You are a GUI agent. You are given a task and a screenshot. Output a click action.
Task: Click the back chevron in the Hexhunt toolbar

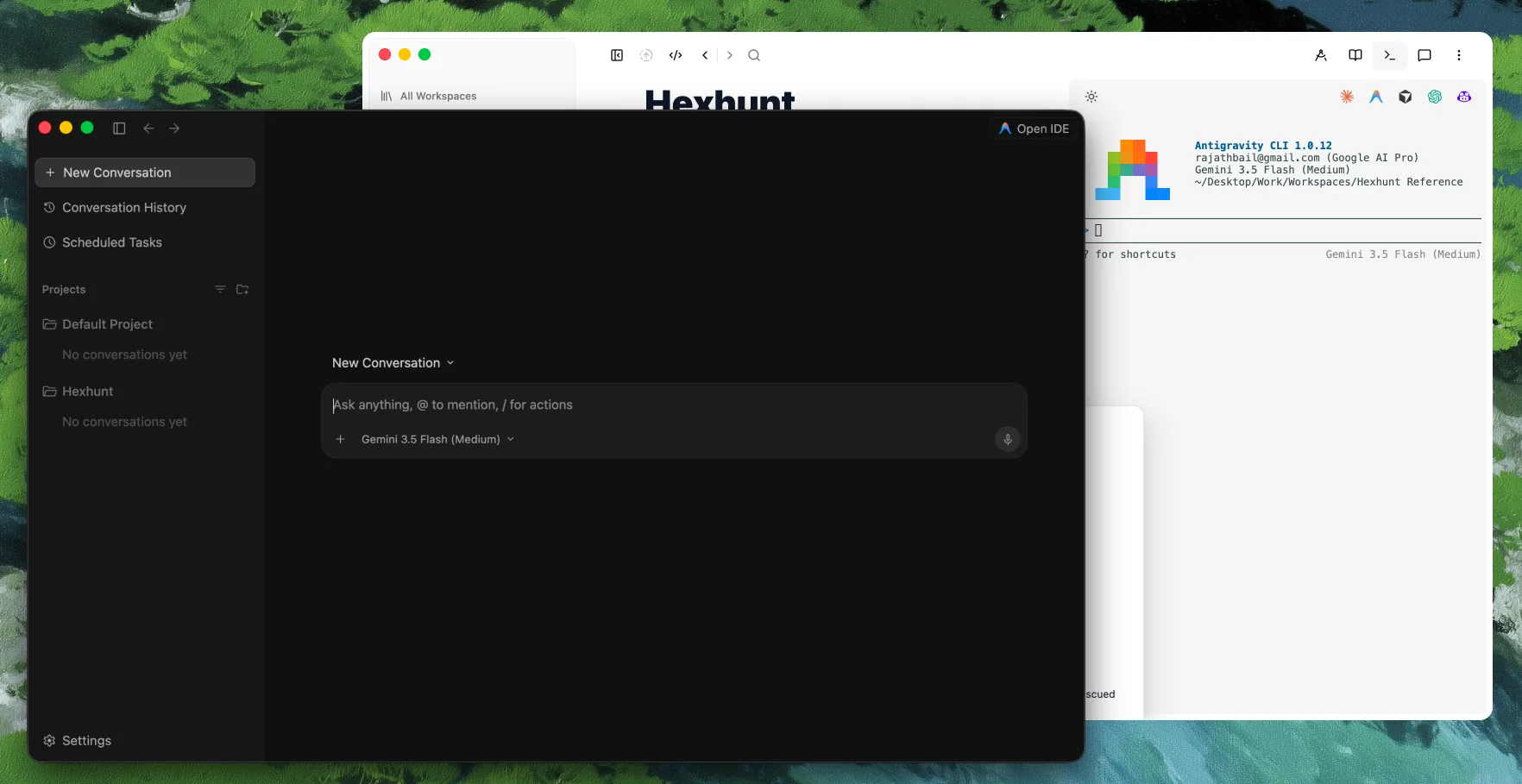[x=705, y=55]
